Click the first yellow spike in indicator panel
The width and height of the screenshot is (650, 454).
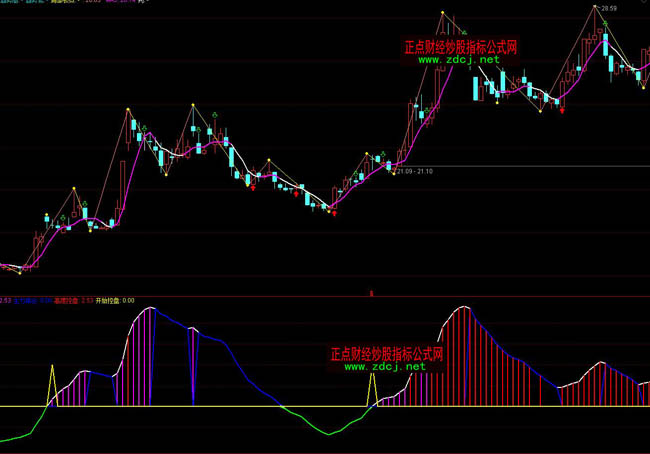click(x=51, y=385)
